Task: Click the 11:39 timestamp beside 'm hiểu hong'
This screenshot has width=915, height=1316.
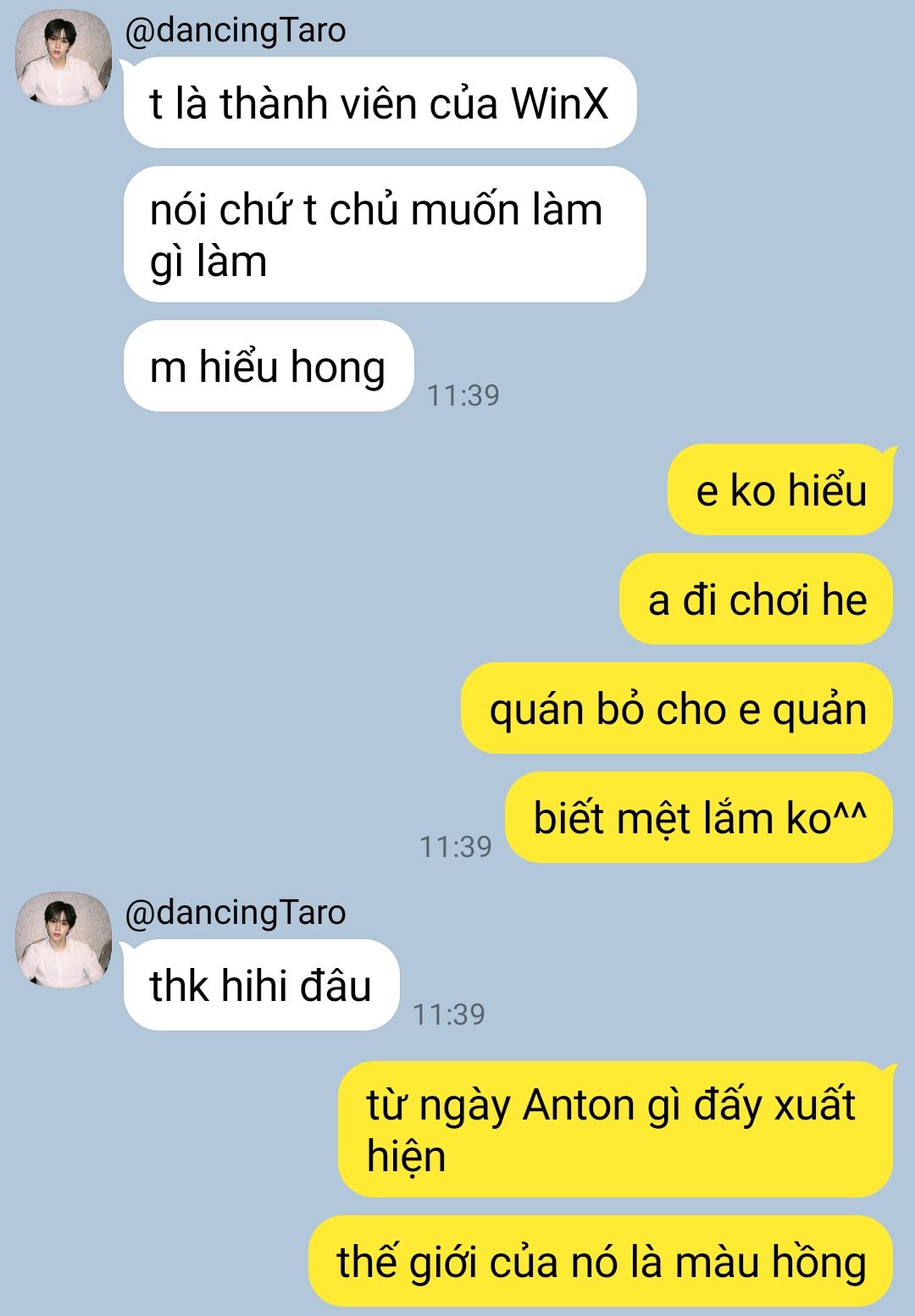Action: coord(463,395)
